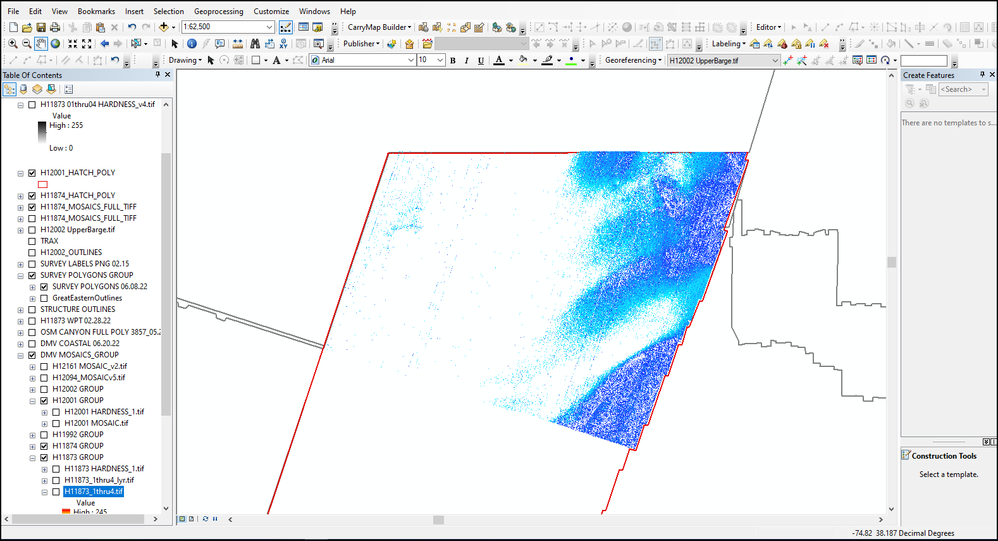
Task: Open the CarryMap Builder menu button
Action: [x=379, y=27]
